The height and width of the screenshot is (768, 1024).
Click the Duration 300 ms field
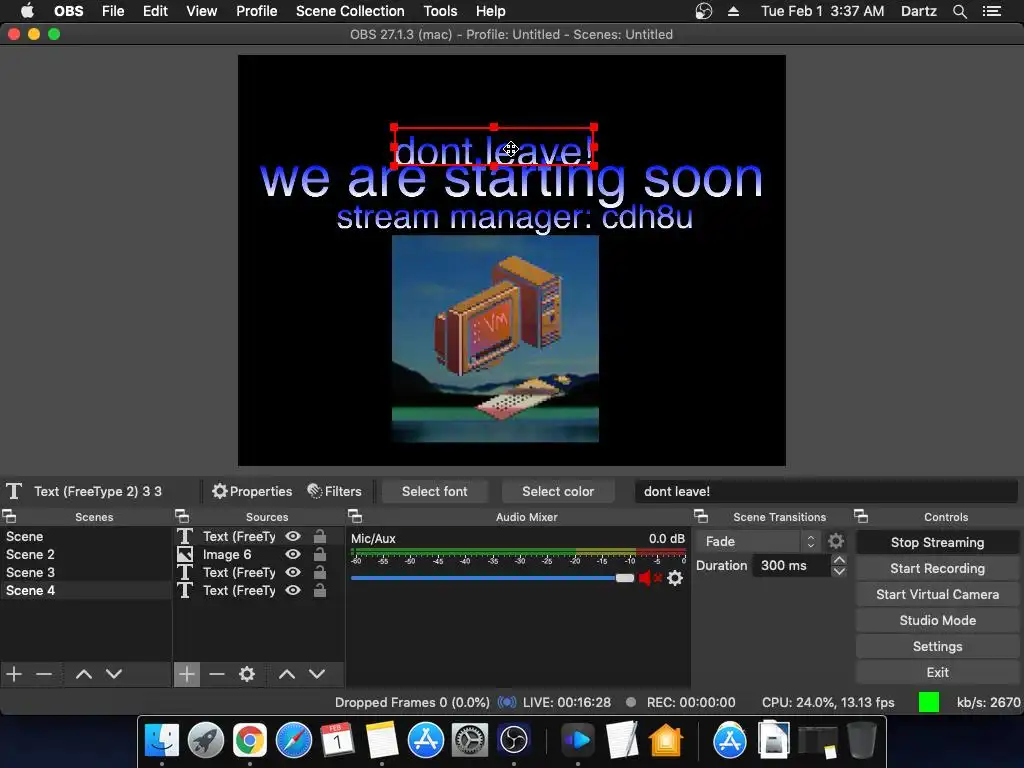(x=793, y=566)
